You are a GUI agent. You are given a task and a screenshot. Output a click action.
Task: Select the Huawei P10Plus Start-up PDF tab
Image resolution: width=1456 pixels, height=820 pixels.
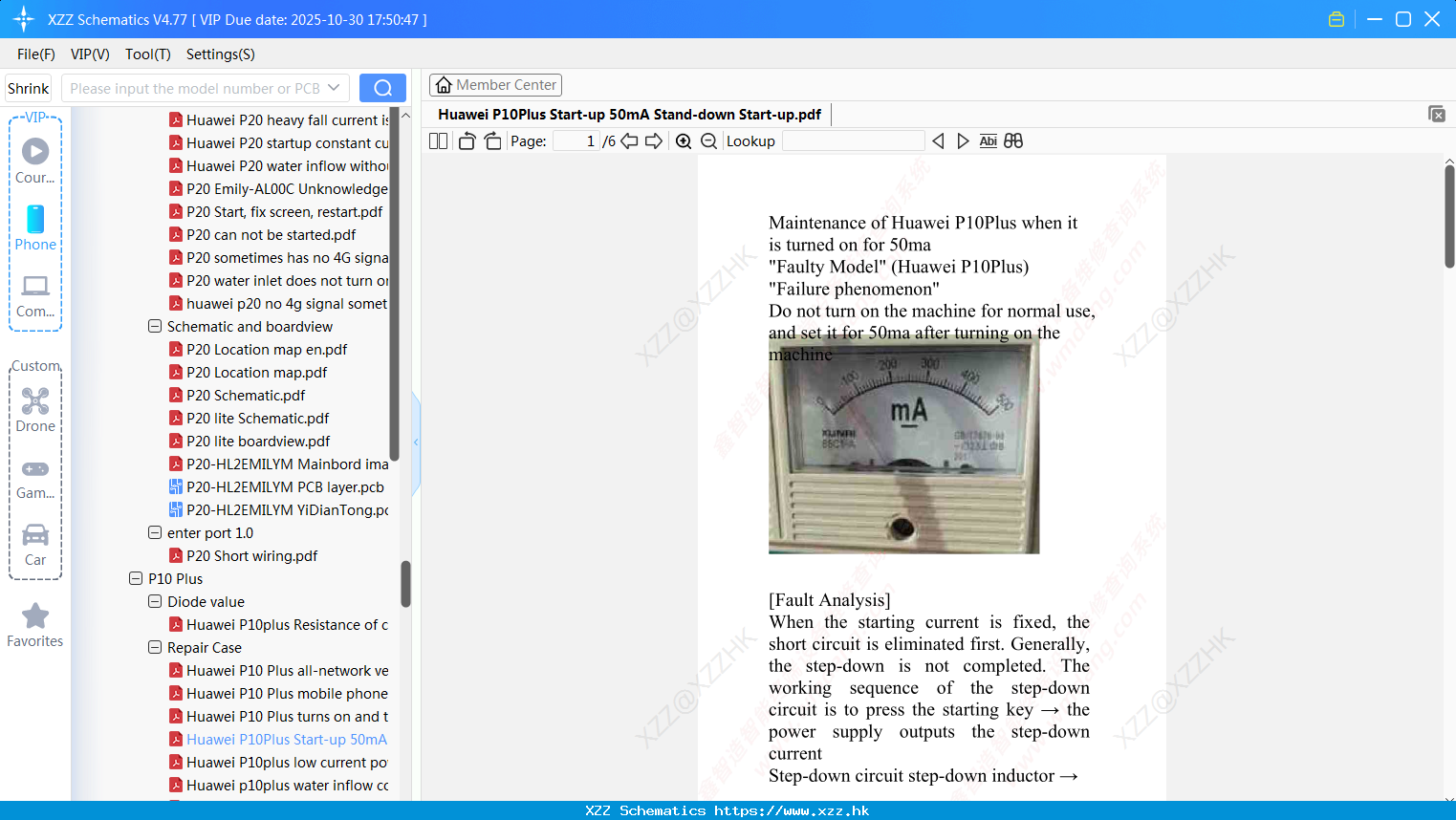click(629, 114)
